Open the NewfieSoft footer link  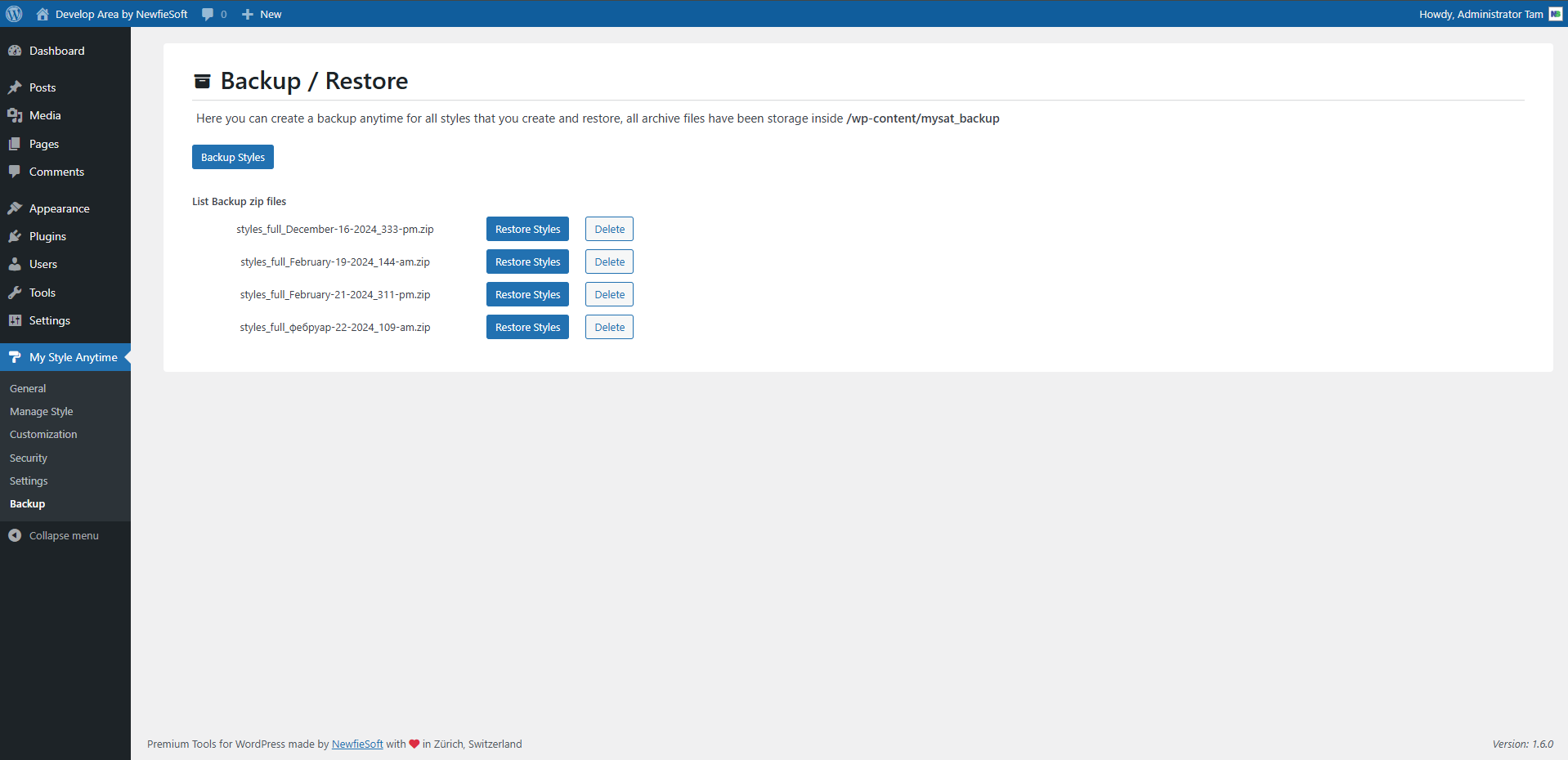pos(357,744)
